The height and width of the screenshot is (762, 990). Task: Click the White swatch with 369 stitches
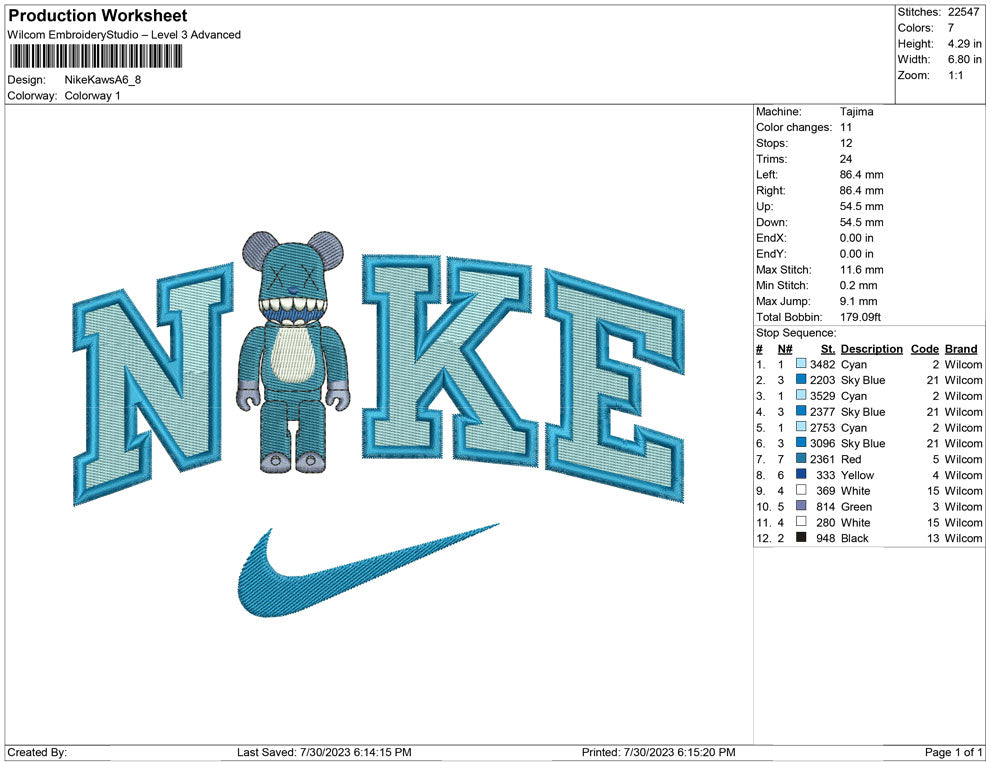[x=801, y=490]
